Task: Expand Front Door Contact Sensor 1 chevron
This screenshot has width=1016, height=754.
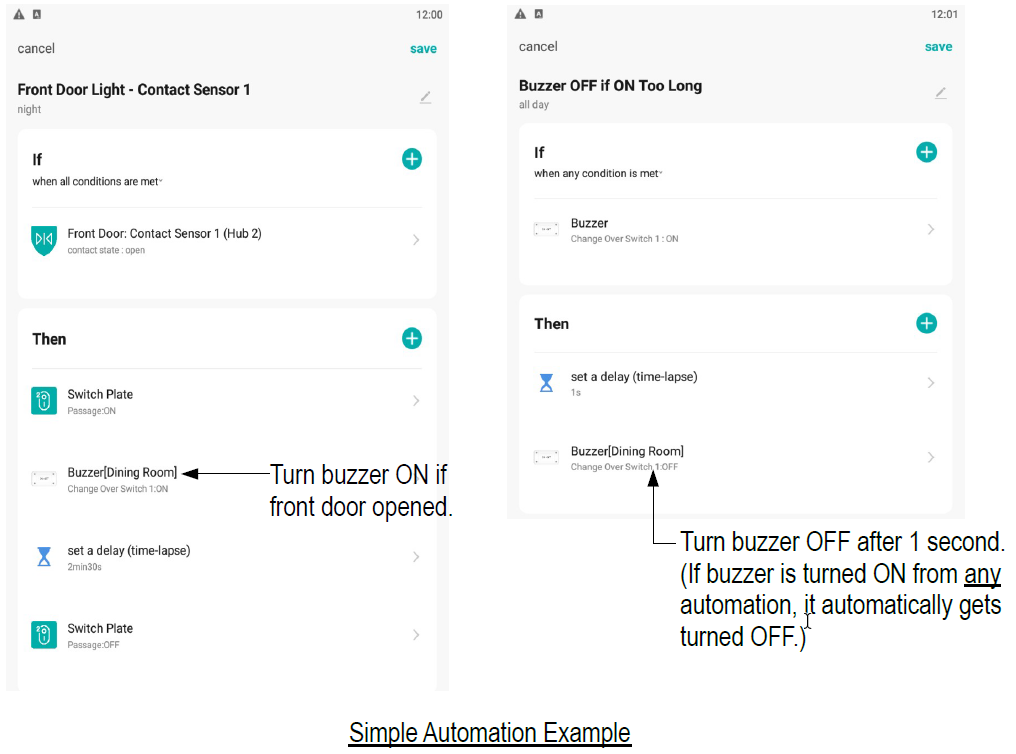Action: 416,240
